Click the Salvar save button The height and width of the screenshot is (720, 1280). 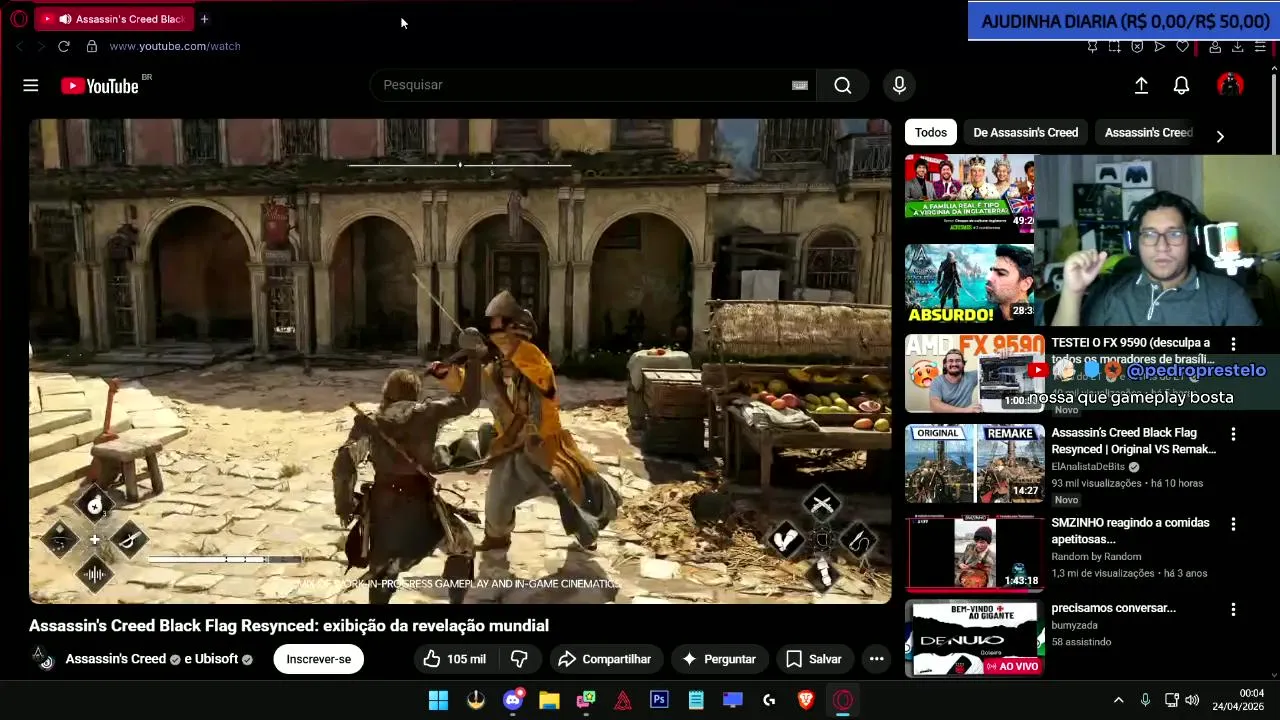tap(813, 659)
